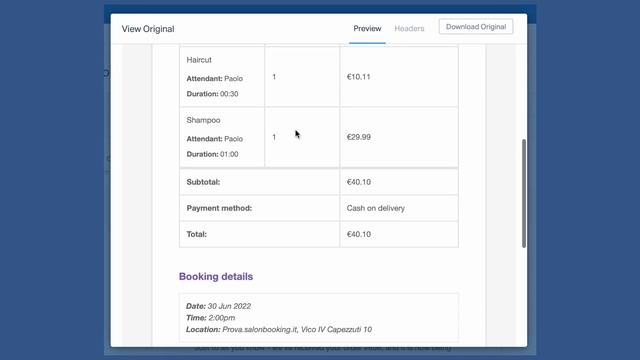
Task: Click the "Total:" label
Action: 196,234
